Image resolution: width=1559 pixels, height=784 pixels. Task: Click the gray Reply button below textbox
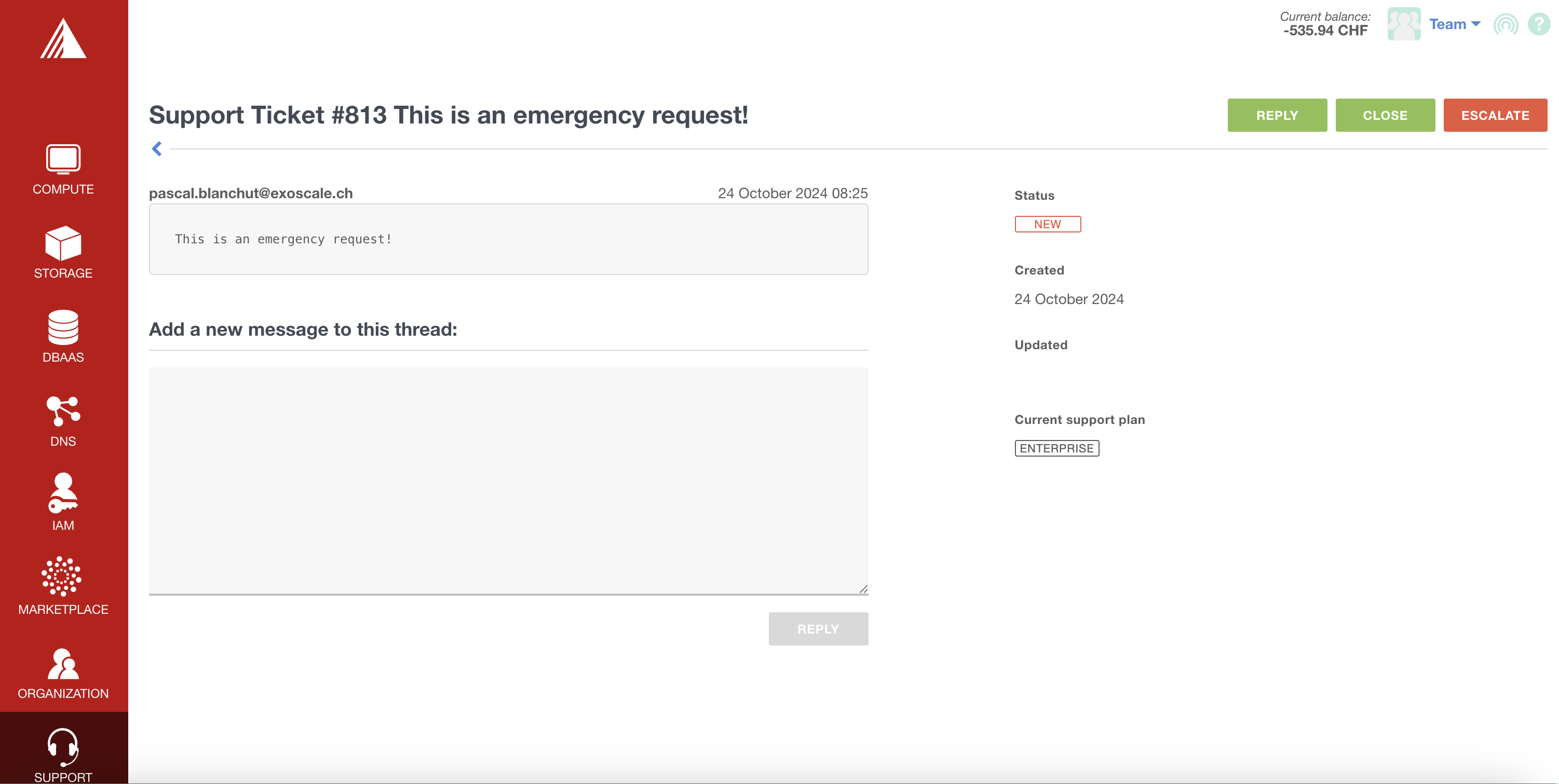coord(818,628)
